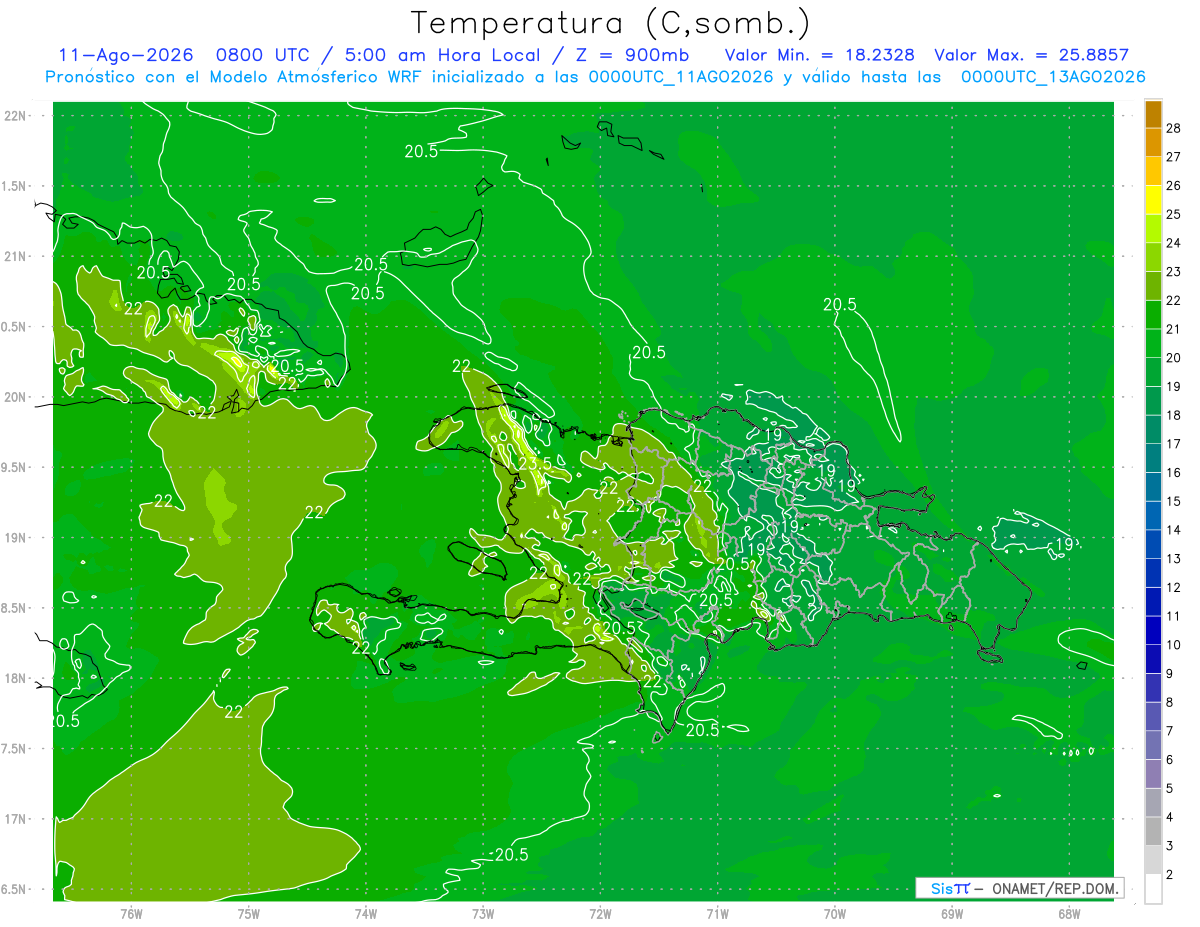Screen dimensions: 1200x927
Task: Click the '18N' latitude axis label
Action: click(16, 678)
